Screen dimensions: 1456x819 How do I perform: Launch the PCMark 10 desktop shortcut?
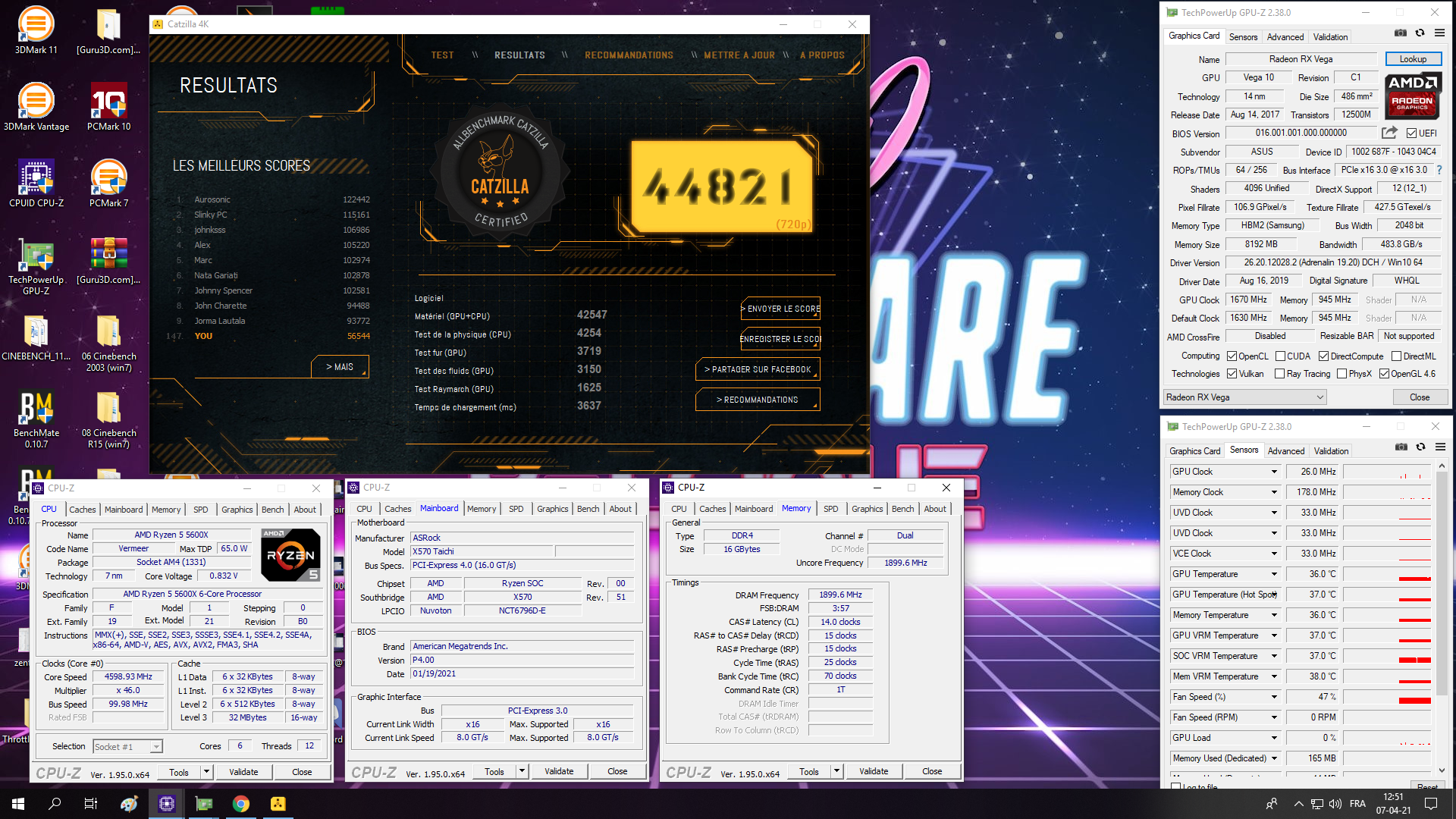pyautogui.click(x=108, y=106)
